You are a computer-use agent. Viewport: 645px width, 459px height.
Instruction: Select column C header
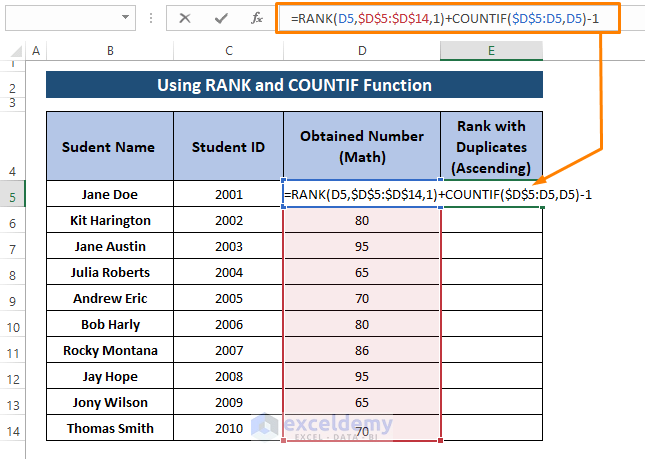[228, 51]
